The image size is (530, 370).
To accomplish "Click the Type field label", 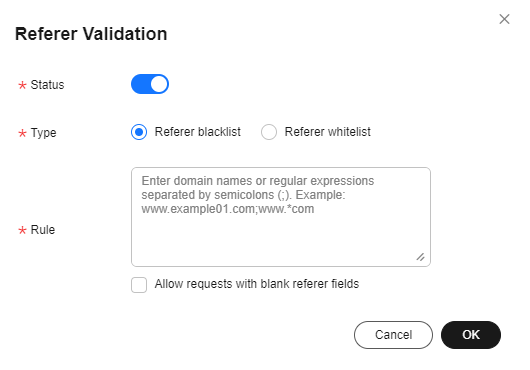I will pyautogui.click(x=43, y=133).
